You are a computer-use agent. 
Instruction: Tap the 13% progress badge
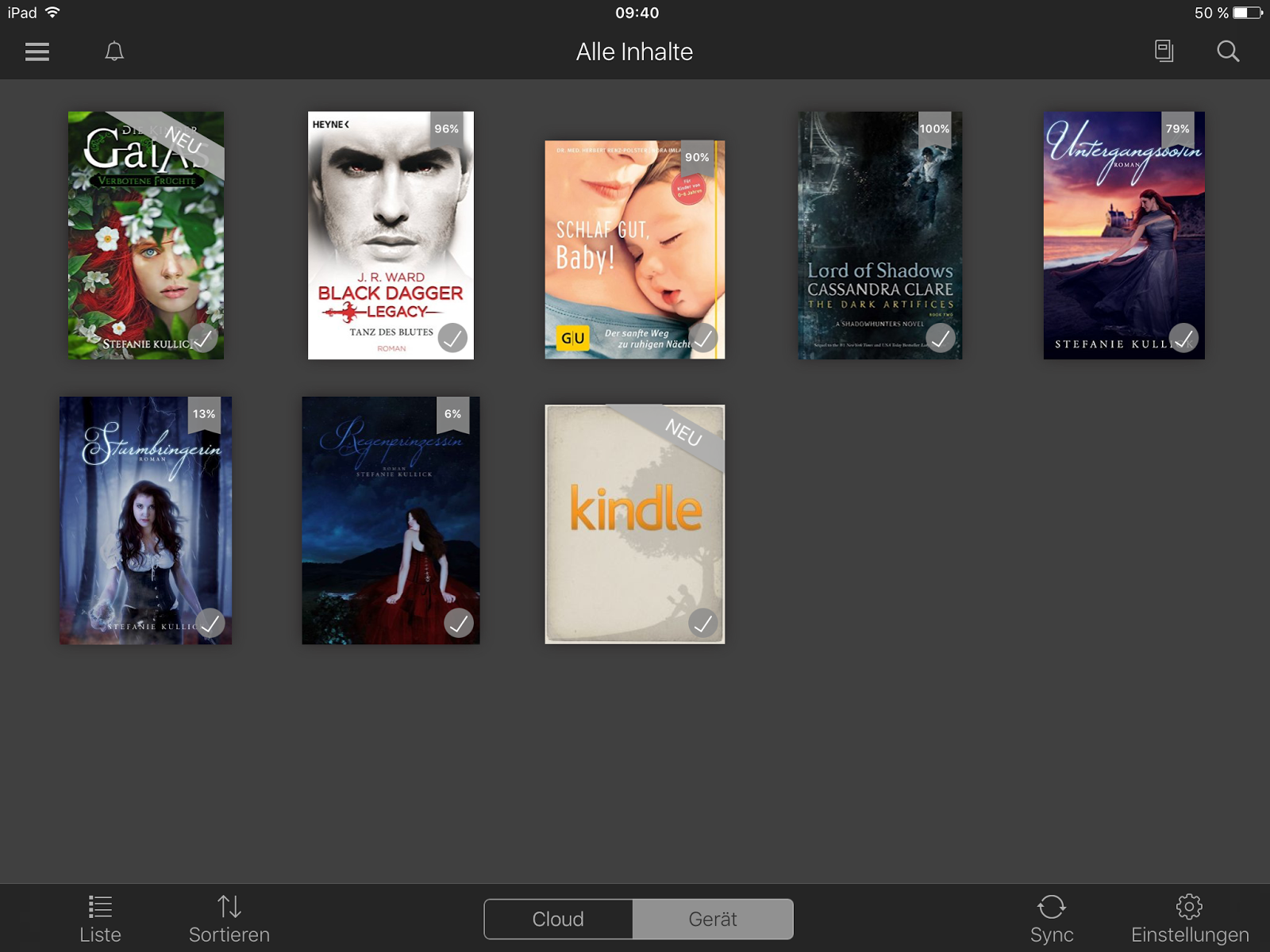click(204, 414)
